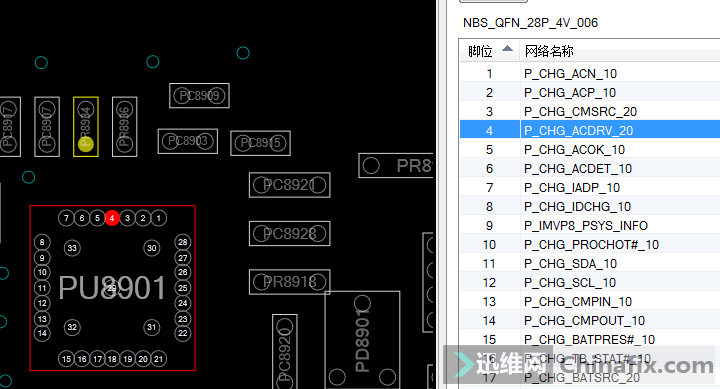
Task: Click pin 11 on PU8901
Action: coord(42,288)
